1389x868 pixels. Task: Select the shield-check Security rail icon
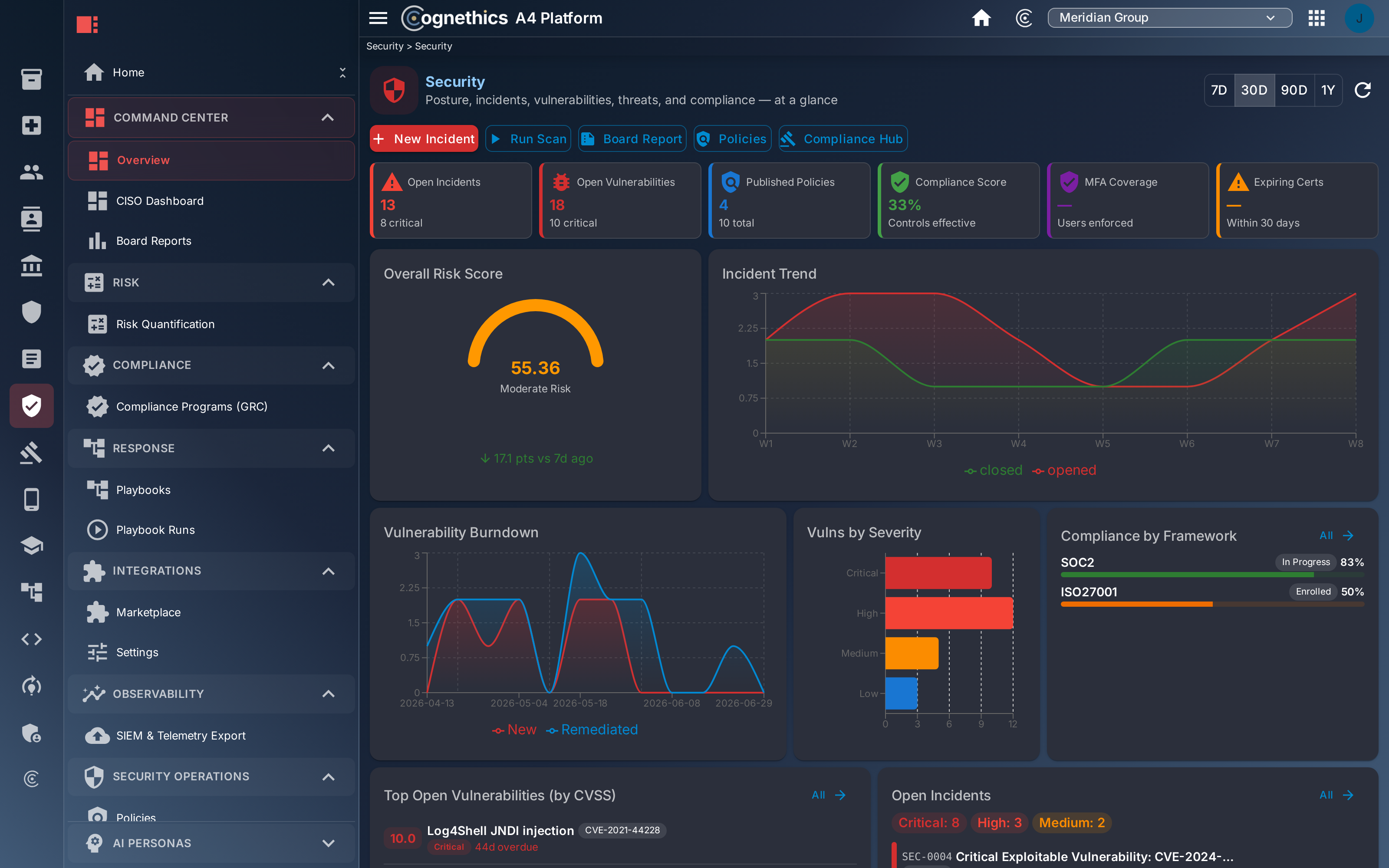pyautogui.click(x=32, y=406)
